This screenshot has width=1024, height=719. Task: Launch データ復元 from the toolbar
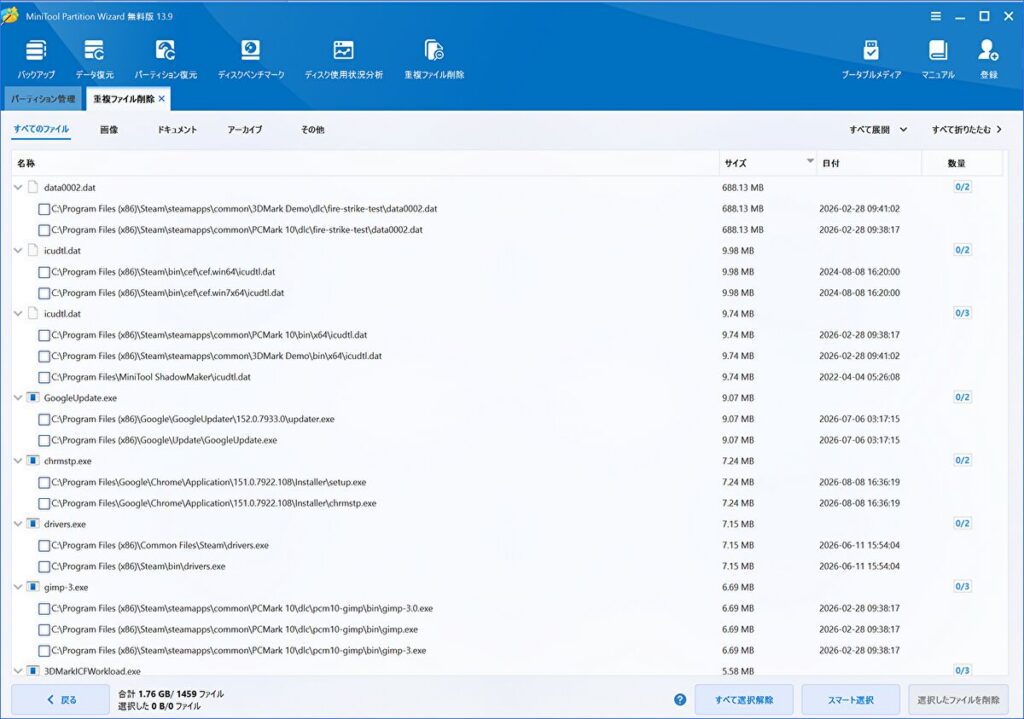(x=94, y=59)
